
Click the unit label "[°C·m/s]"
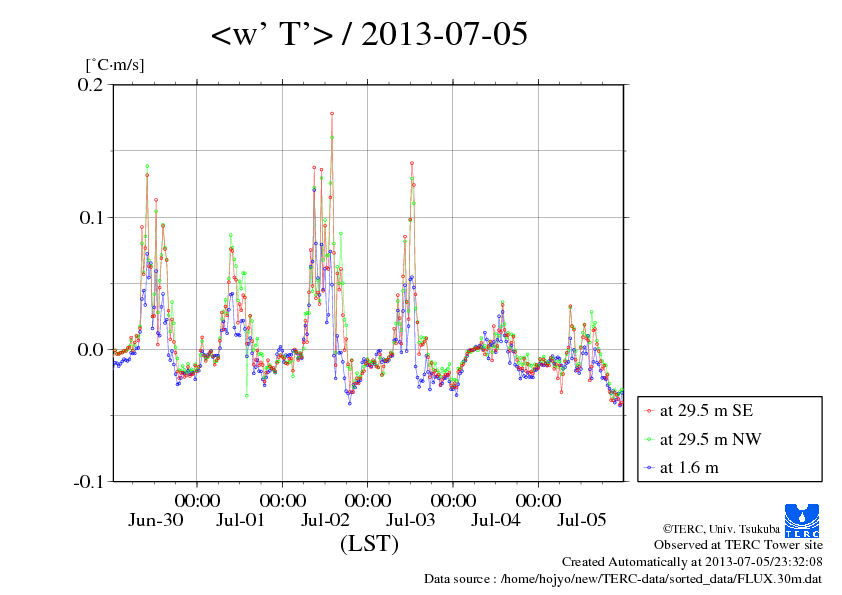(x=115, y=65)
